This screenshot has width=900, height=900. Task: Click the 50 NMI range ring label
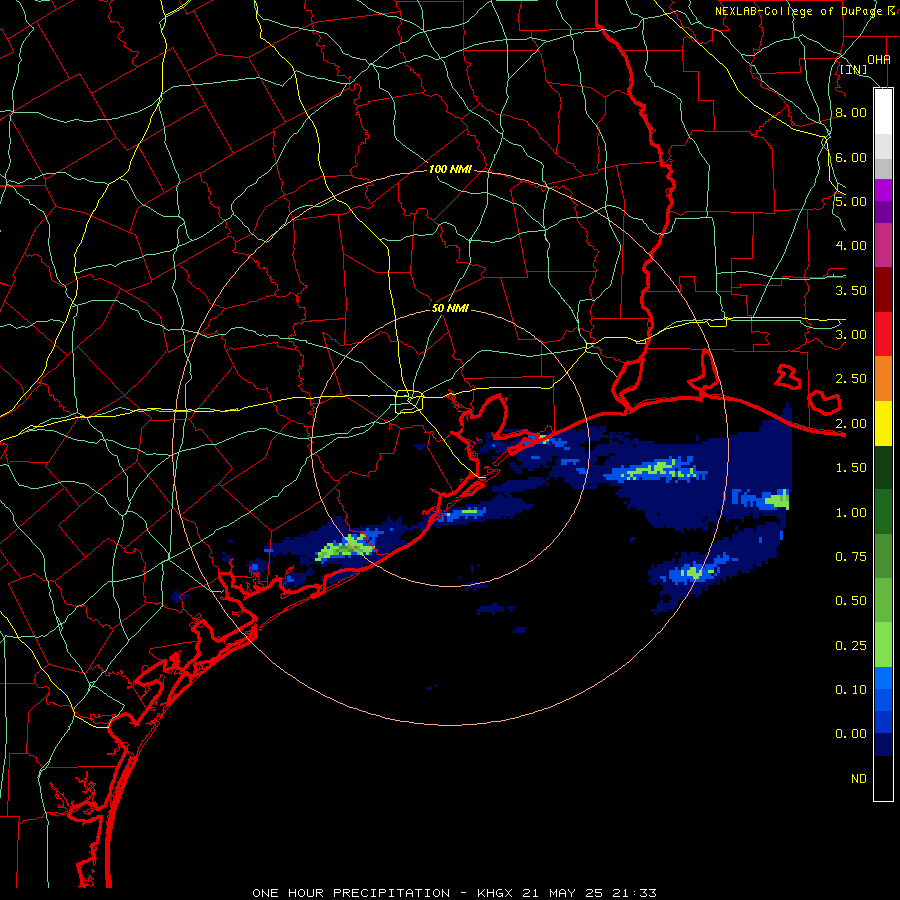450,309
